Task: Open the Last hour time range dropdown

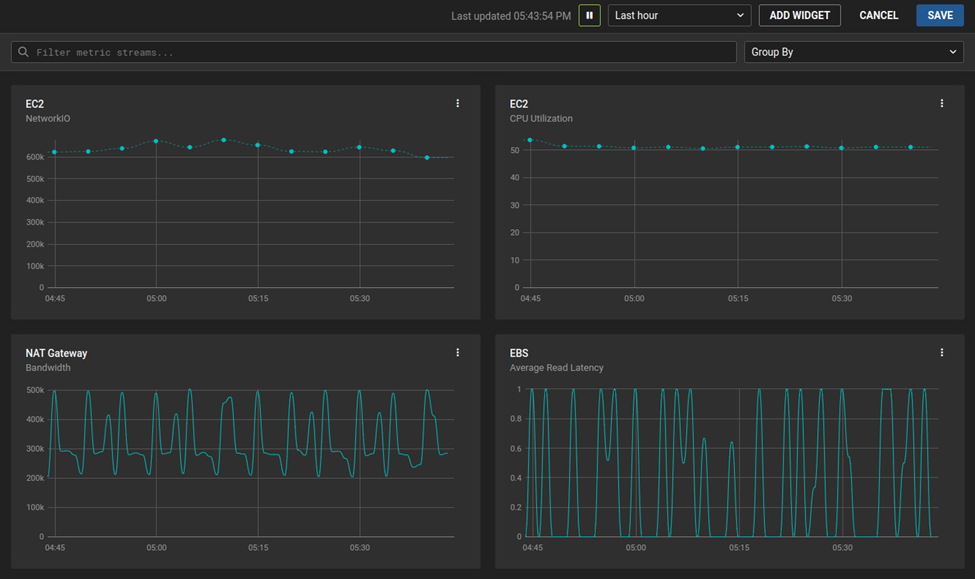Action: pos(679,16)
